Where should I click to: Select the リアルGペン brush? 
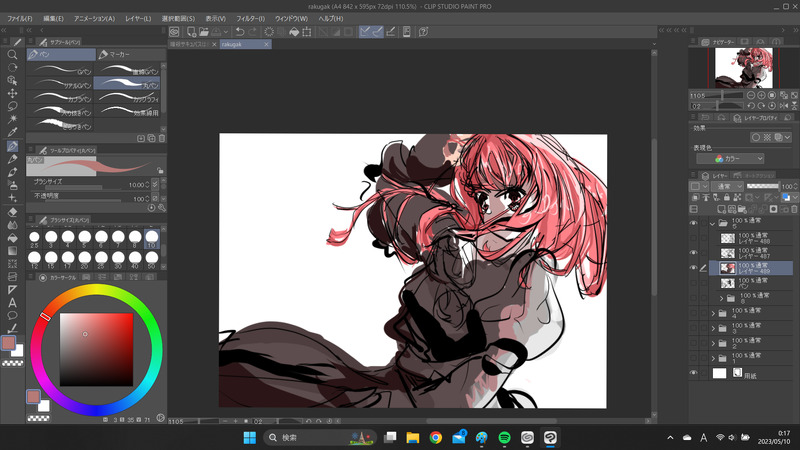(x=60, y=84)
